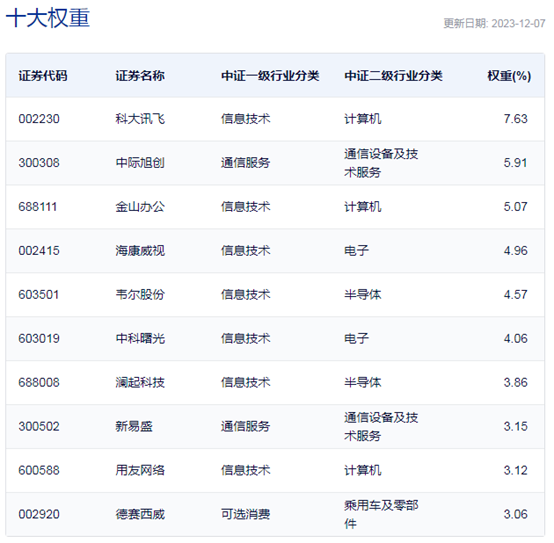Viewport: 554px width, 543px height.
Task: Click 信息技术 in 海康威视 row
Action: click(246, 251)
